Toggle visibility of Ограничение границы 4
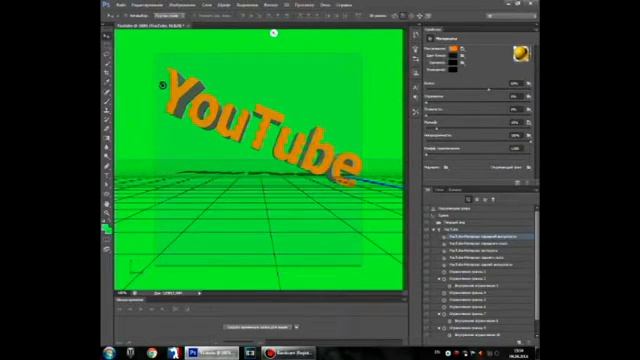Screen dimensions: 640x360 coord(427,293)
